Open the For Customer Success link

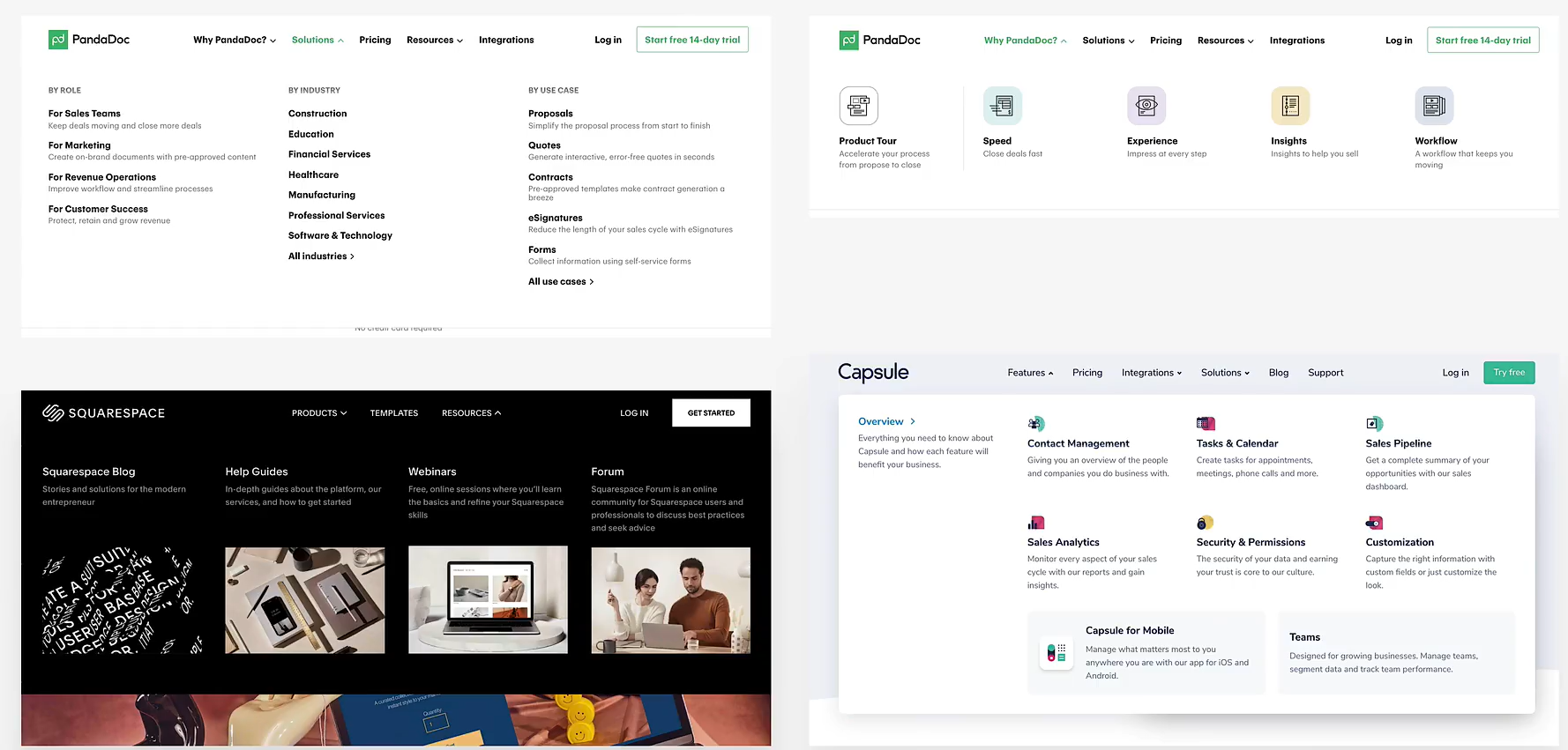click(98, 209)
